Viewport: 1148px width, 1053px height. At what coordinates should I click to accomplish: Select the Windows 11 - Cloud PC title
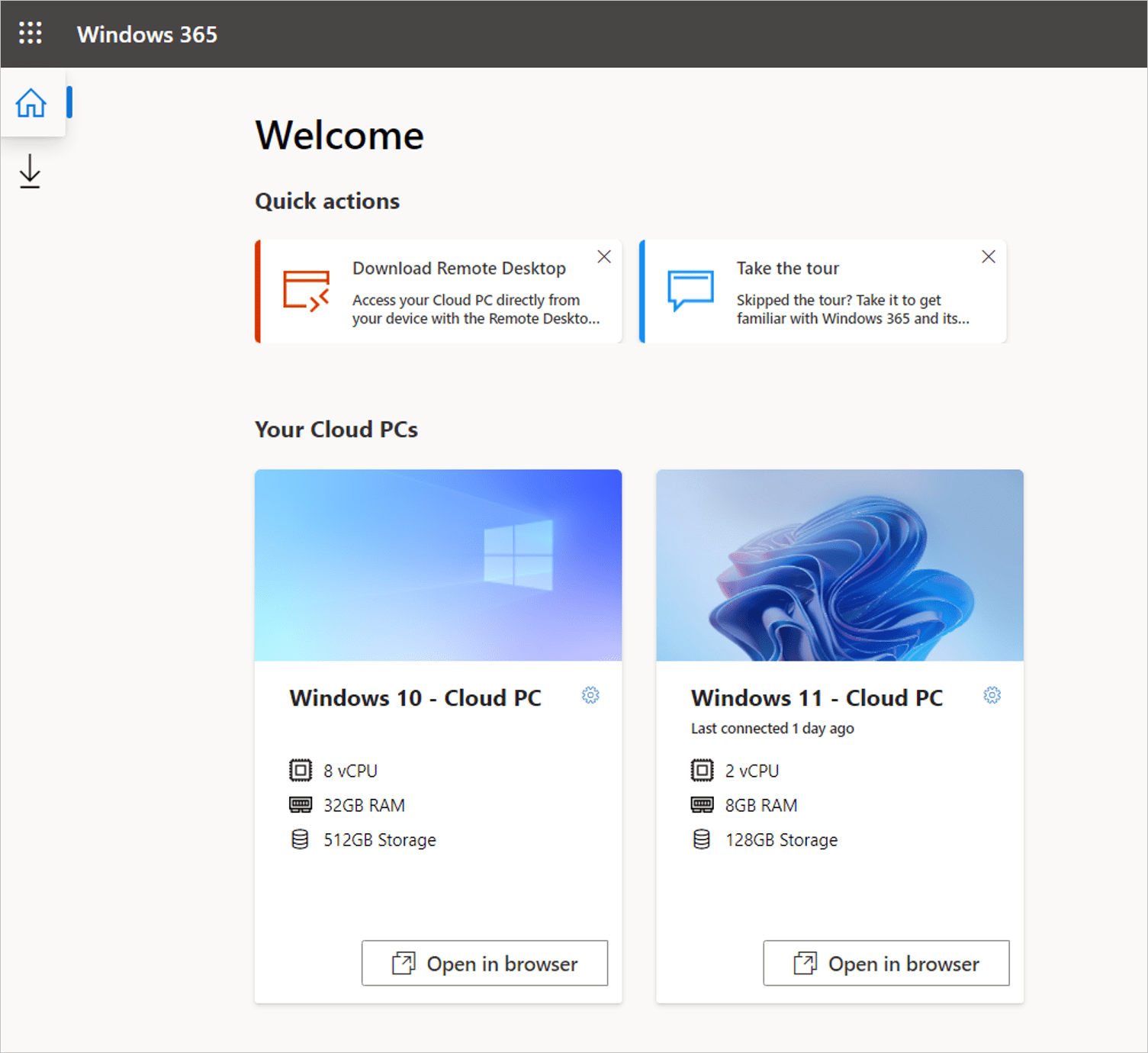tap(816, 697)
